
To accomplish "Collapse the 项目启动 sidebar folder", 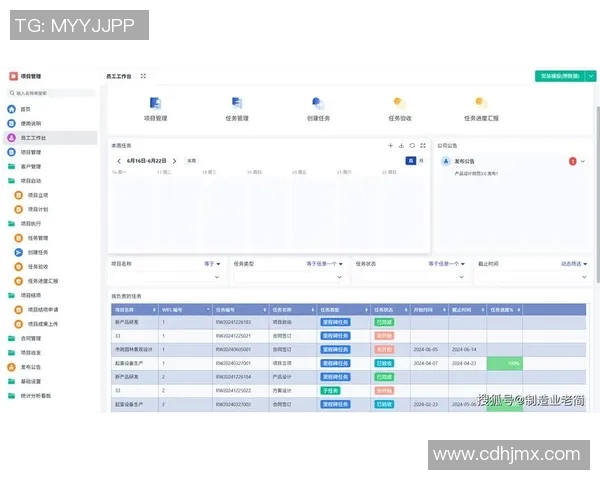I will point(24,181).
